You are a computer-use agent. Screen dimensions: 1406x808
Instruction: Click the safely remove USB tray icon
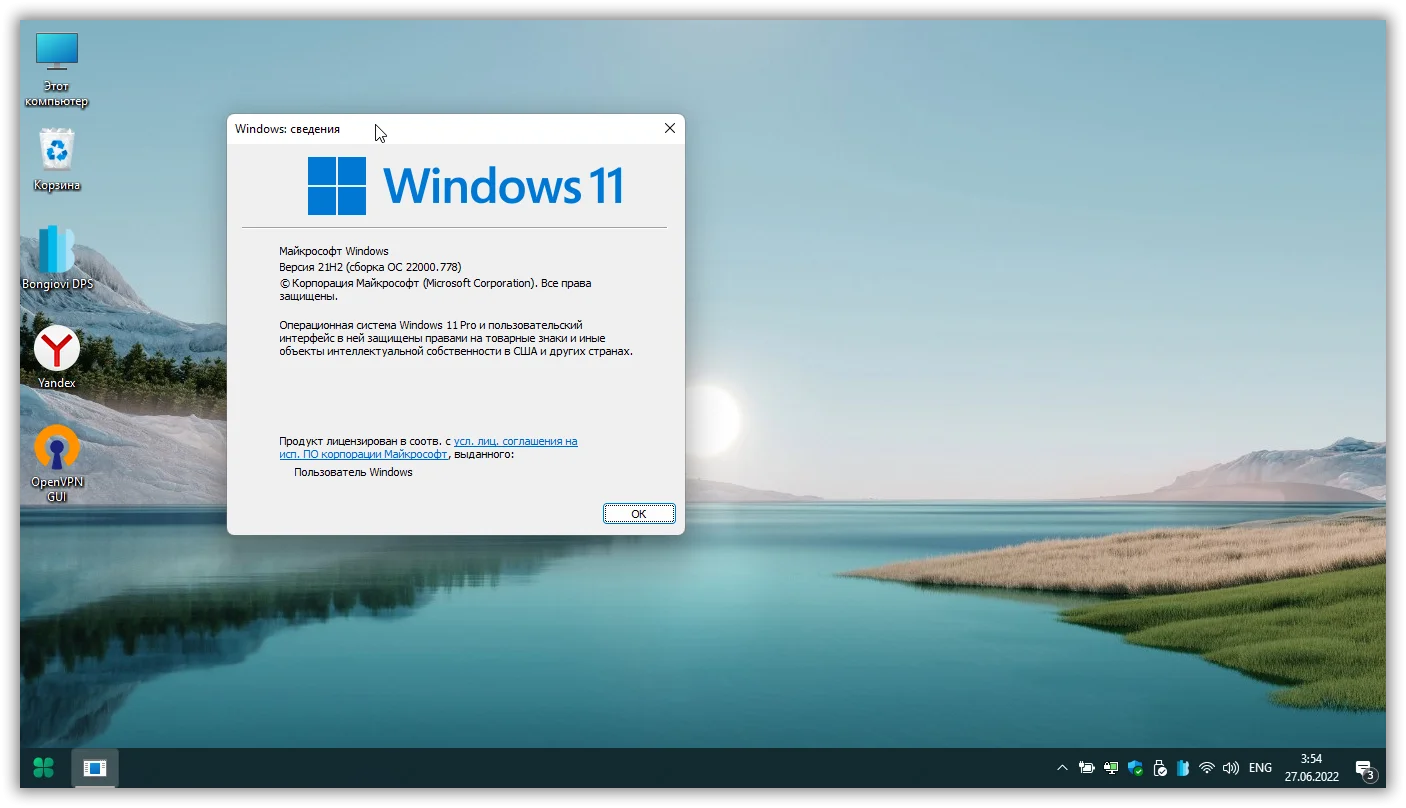(x=1160, y=768)
